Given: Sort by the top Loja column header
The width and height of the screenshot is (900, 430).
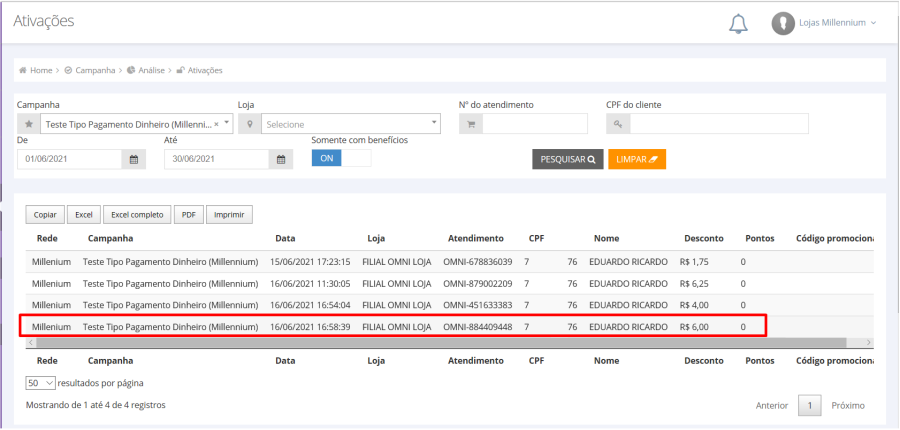Looking at the screenshot, I should coord(376,238).
